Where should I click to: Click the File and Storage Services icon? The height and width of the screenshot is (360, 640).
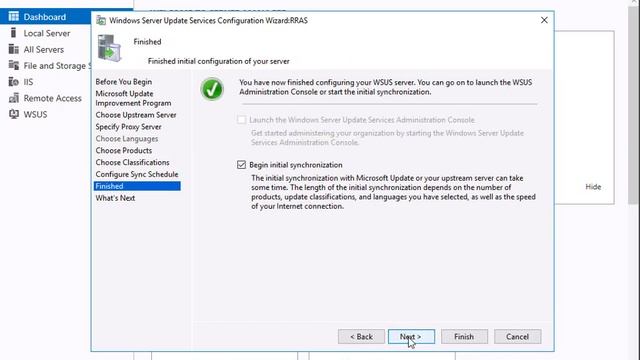coord(13,65)
